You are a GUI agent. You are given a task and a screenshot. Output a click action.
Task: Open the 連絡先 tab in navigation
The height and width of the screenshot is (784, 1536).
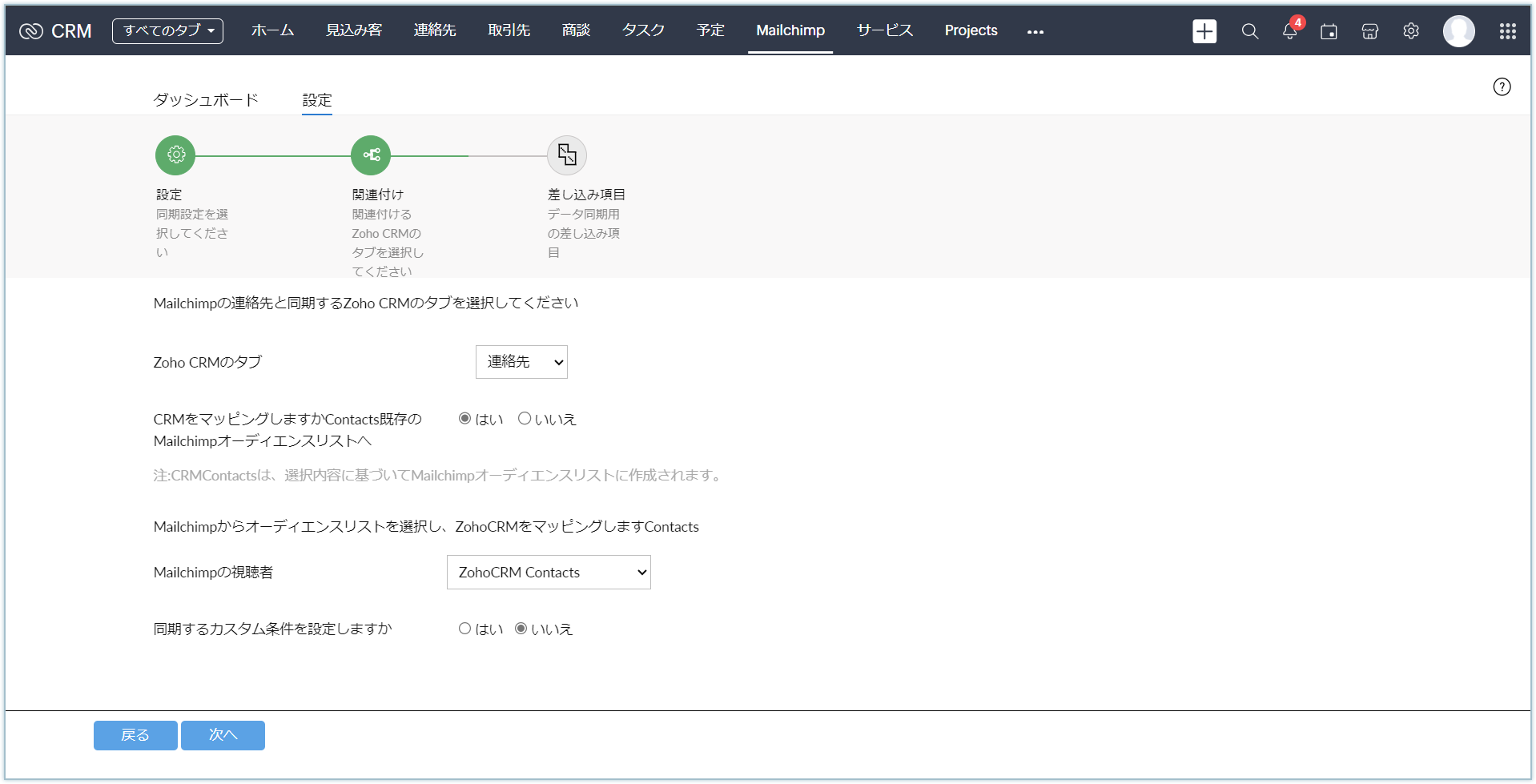[435, 30]
